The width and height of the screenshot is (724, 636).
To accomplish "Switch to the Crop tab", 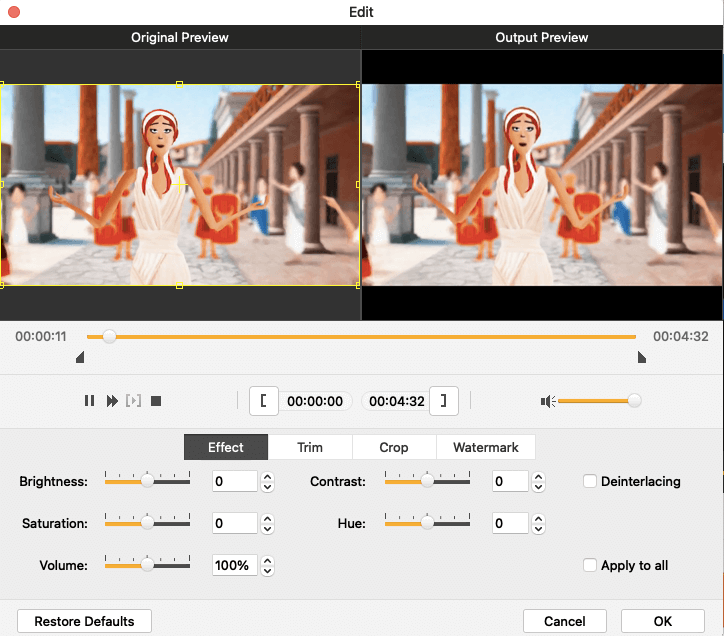I will click(x=394, y=447).
